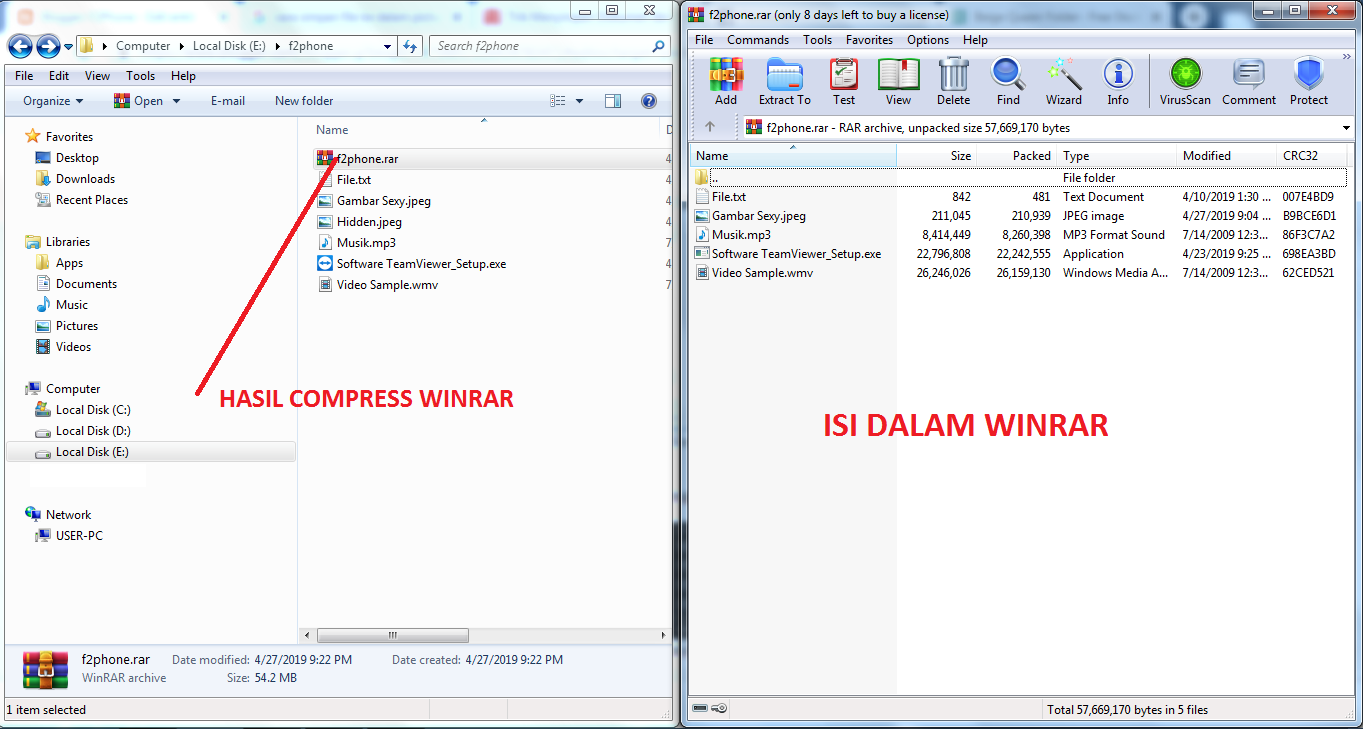Click Extract To in WinRAR toolbar
Screen dimensions: 1366x740
tap(785, 81)
